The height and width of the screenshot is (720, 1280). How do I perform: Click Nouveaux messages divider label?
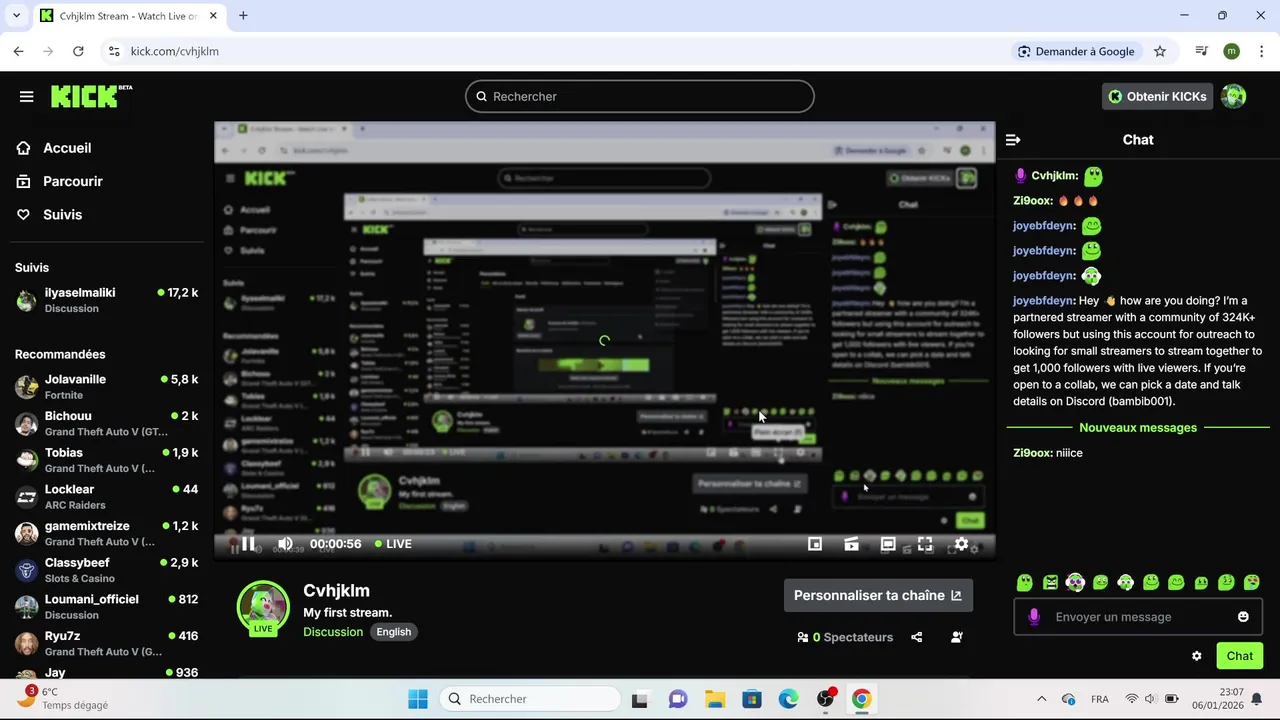1138,428
